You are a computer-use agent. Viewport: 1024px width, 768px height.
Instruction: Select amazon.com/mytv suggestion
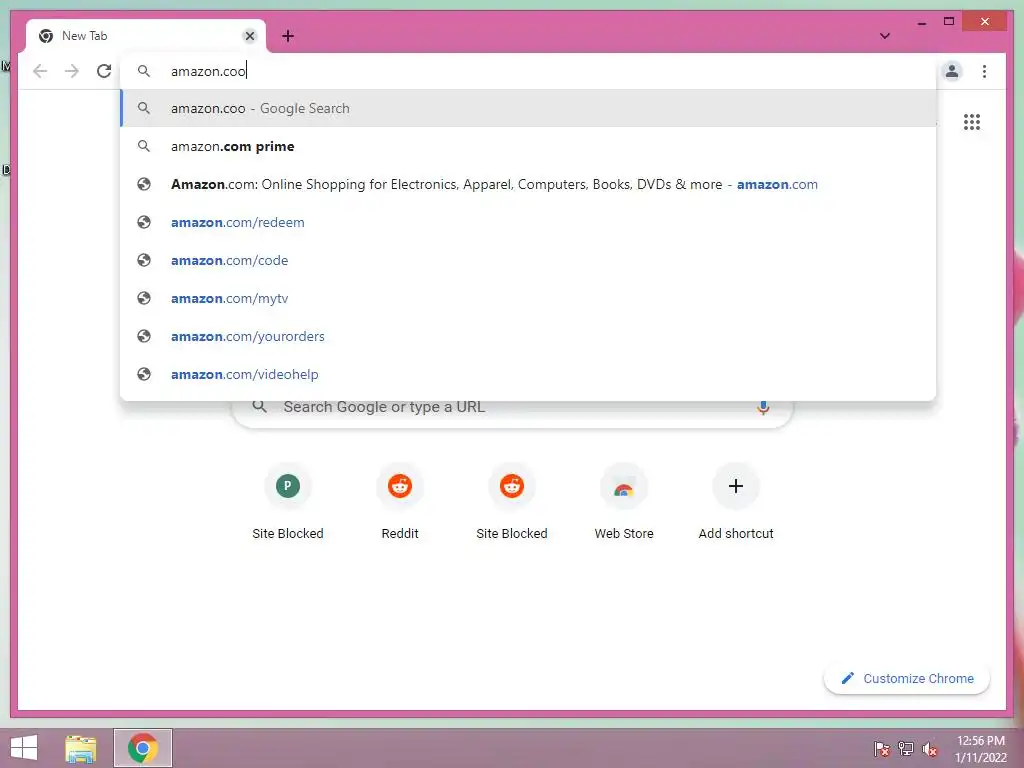tap(528, 298)
